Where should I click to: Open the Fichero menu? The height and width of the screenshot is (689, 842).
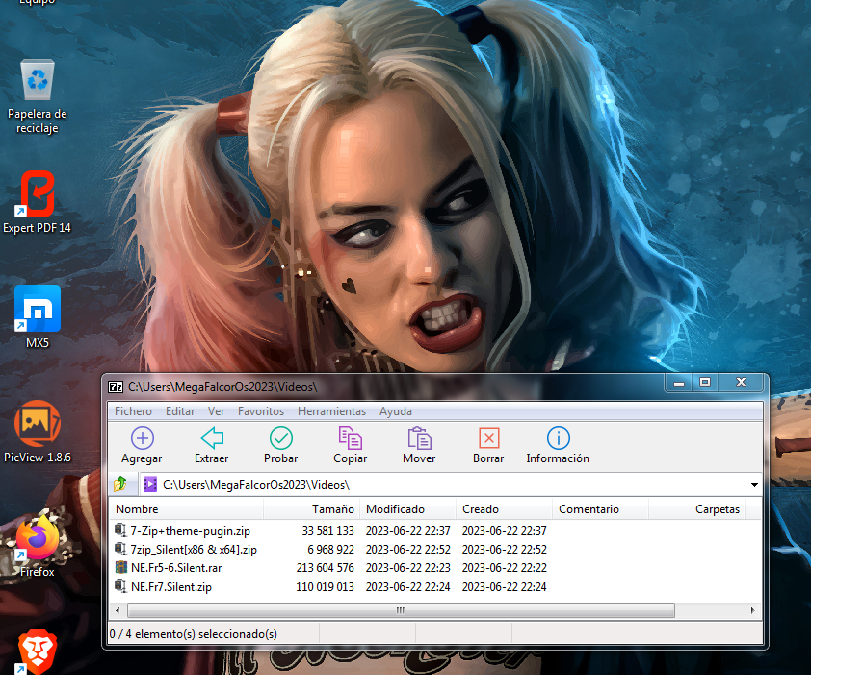pos(133,411)
